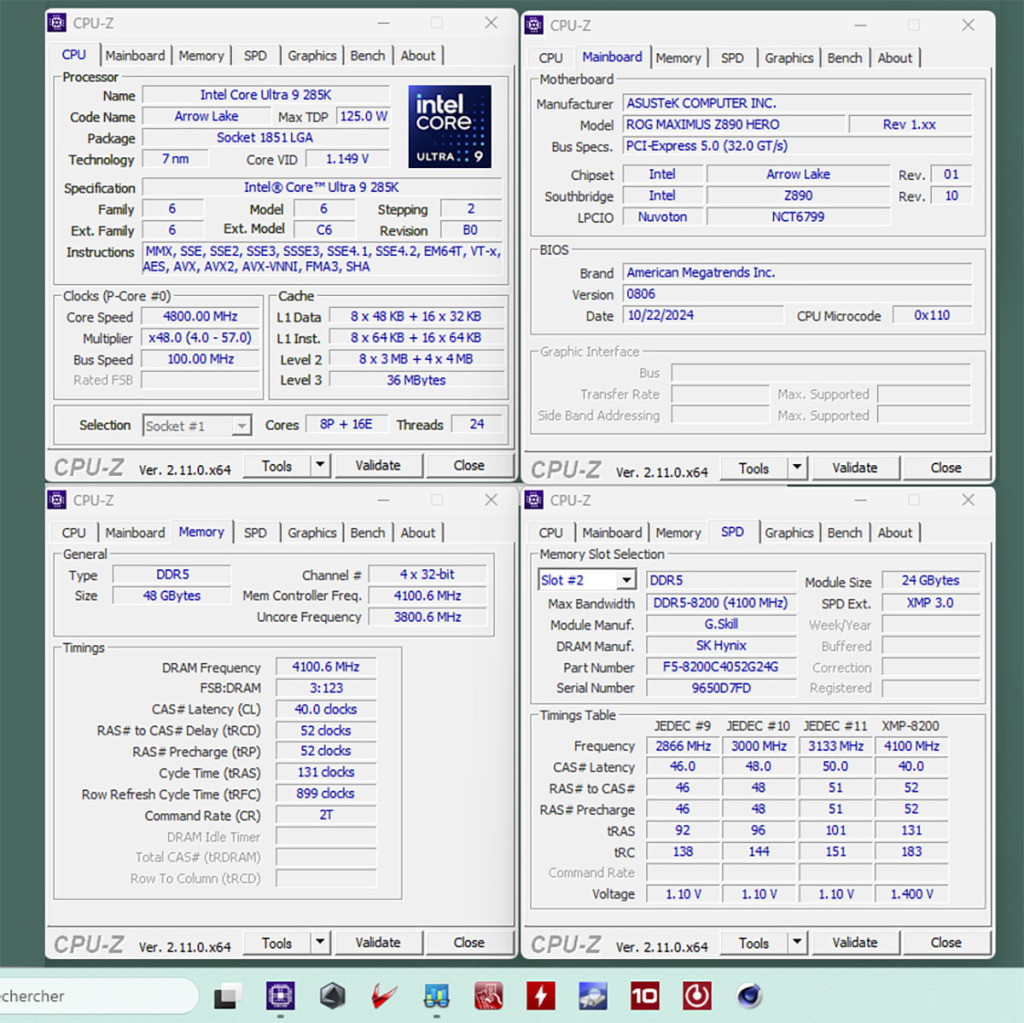Click the Max Bandwidth field DDR5-8200 (4100 MHz)

click(x=721, y=603)
